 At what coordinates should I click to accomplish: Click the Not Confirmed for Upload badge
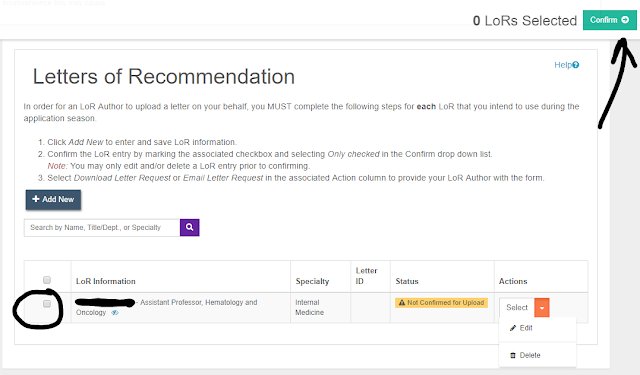(441, 303)
